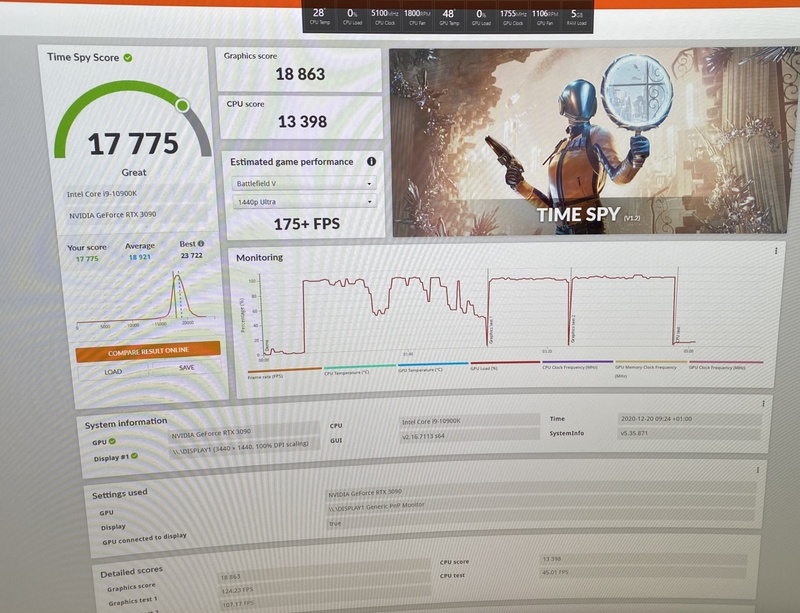Click the 175+ FPS estimate
The image size is (800, 613).
(307, 224)
